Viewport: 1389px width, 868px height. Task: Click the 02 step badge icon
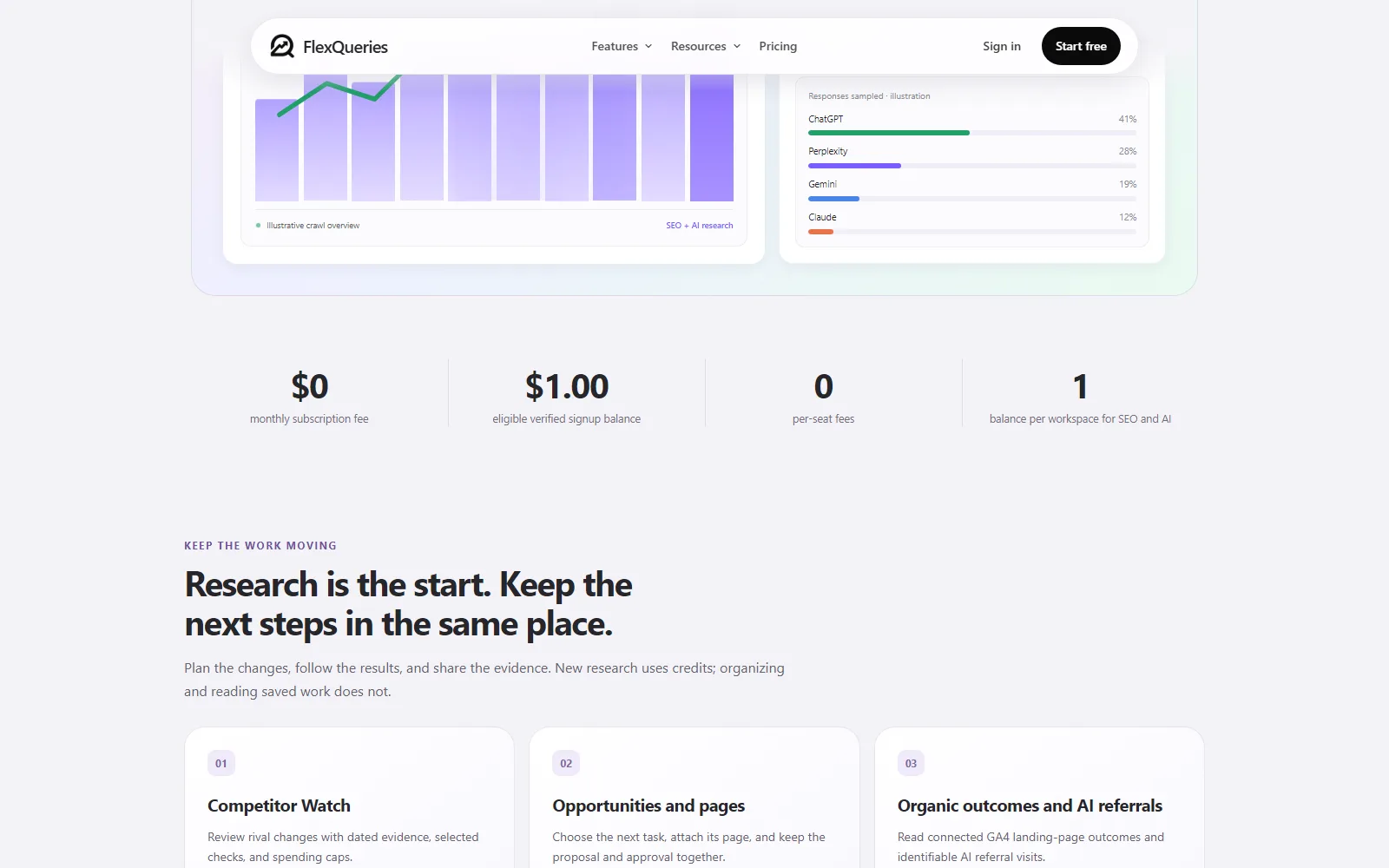(566, 764)
